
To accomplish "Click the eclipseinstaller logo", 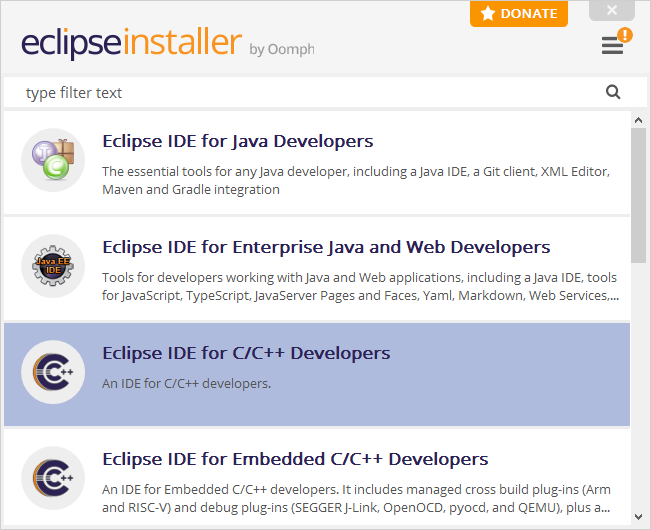I will pyautogui.click(x=131, y=43).
